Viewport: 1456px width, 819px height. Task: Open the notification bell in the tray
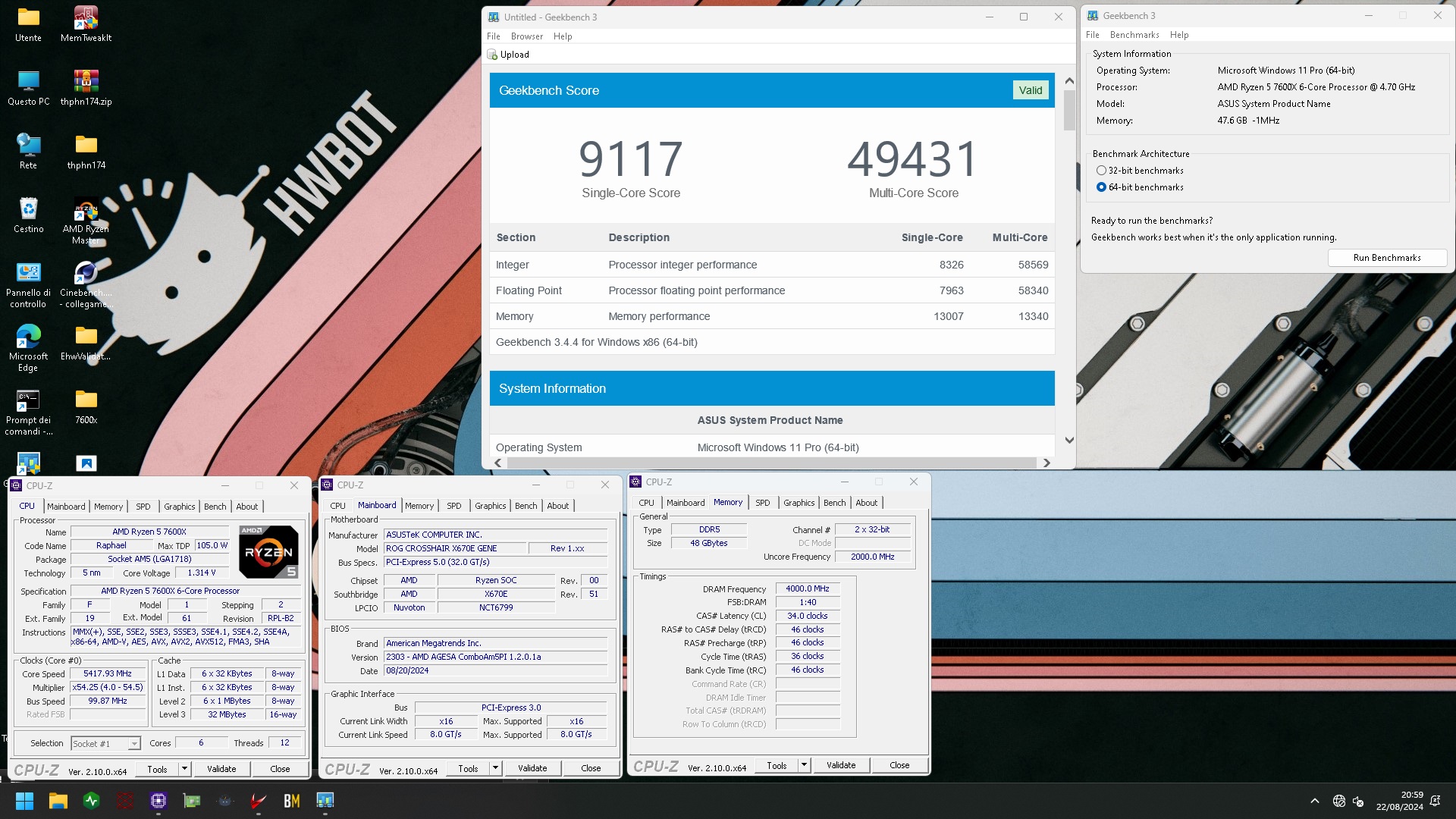[1435, 801]
